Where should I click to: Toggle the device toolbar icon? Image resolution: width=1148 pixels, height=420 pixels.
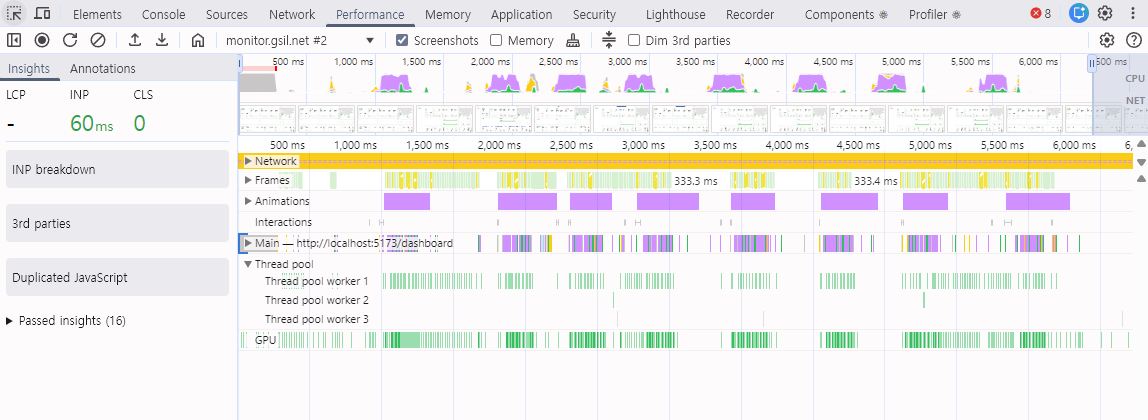pos(42,13)
